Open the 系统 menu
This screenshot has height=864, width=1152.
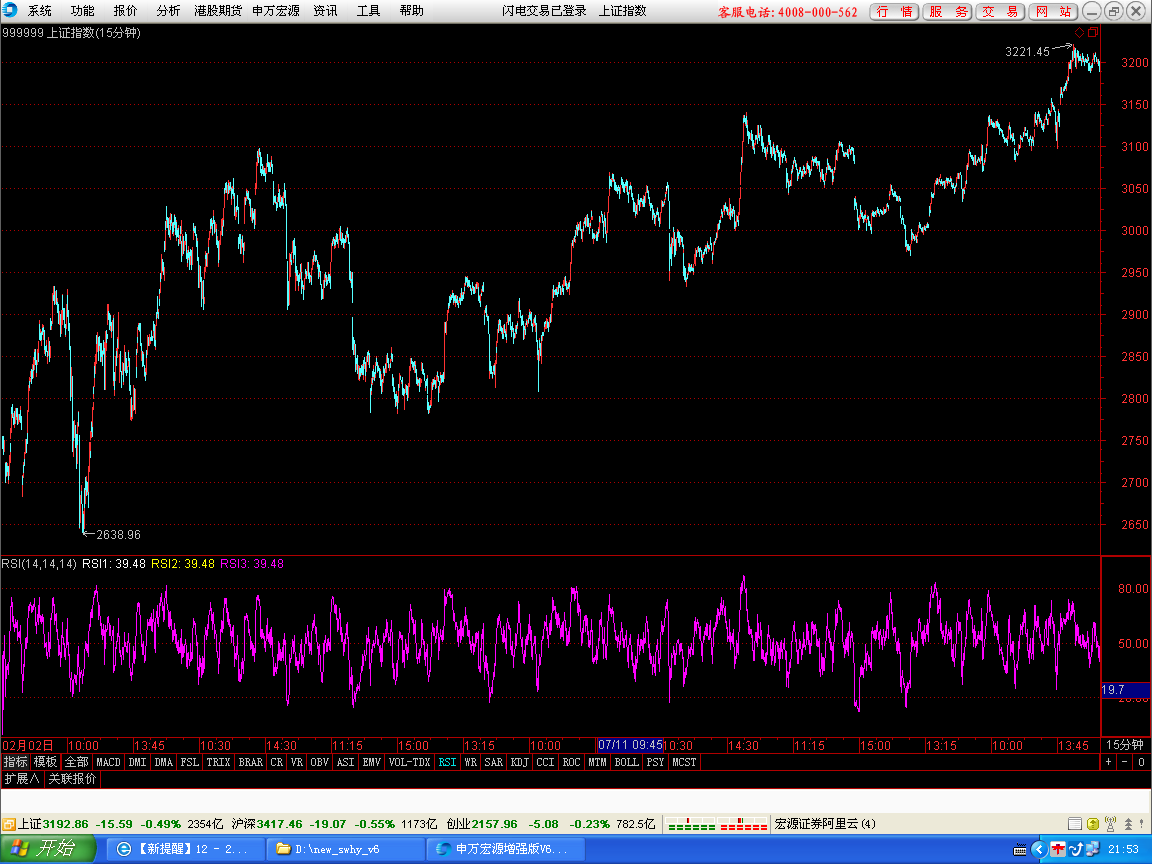click(x=40, y=11)
